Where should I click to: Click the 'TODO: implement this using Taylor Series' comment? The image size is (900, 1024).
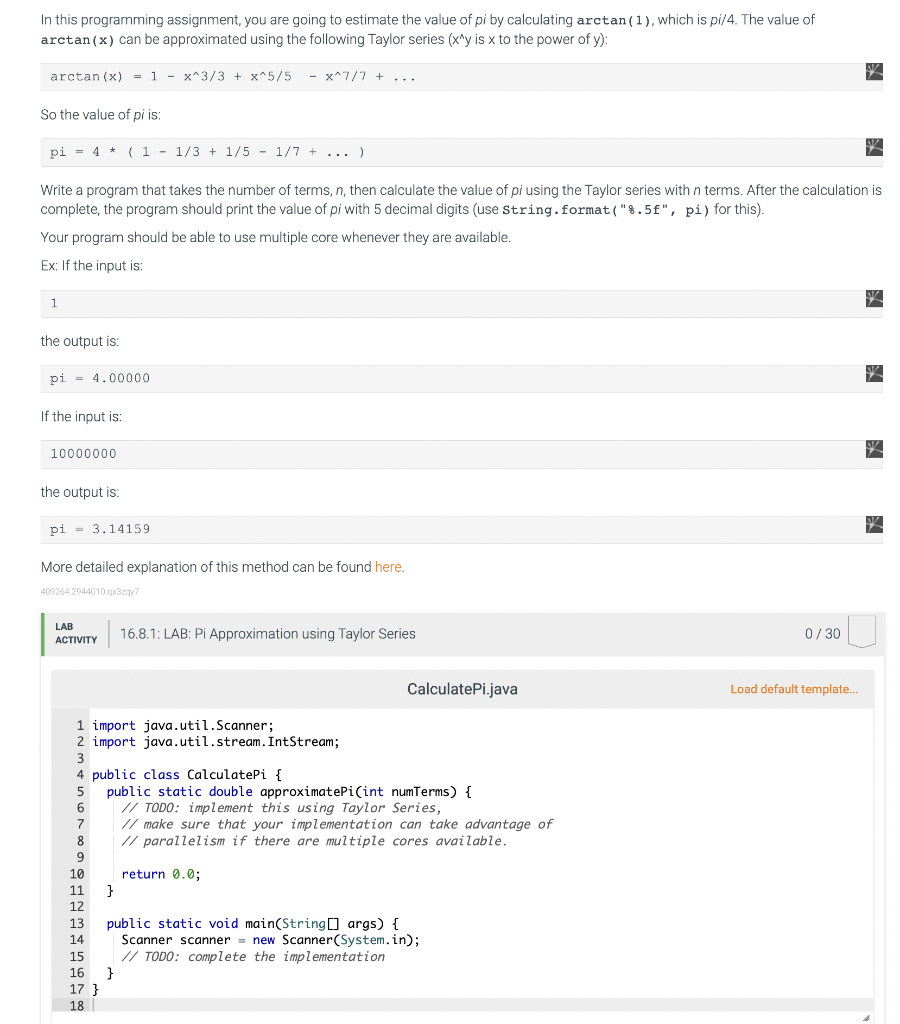[x=281, y=808]
